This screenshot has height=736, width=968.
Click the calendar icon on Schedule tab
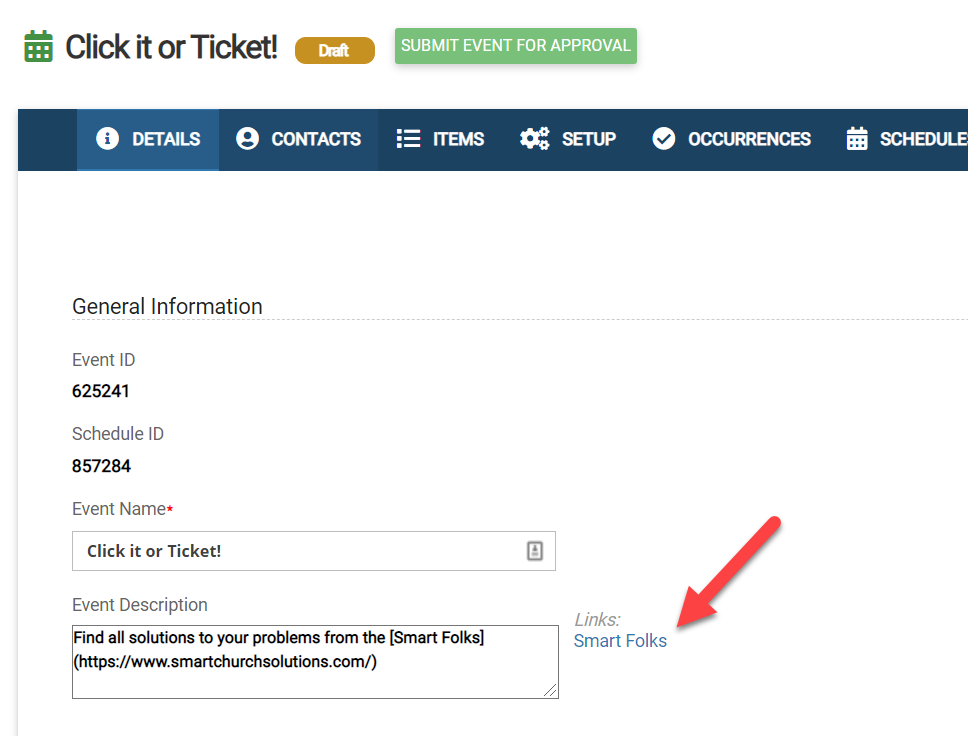(857, 139)
